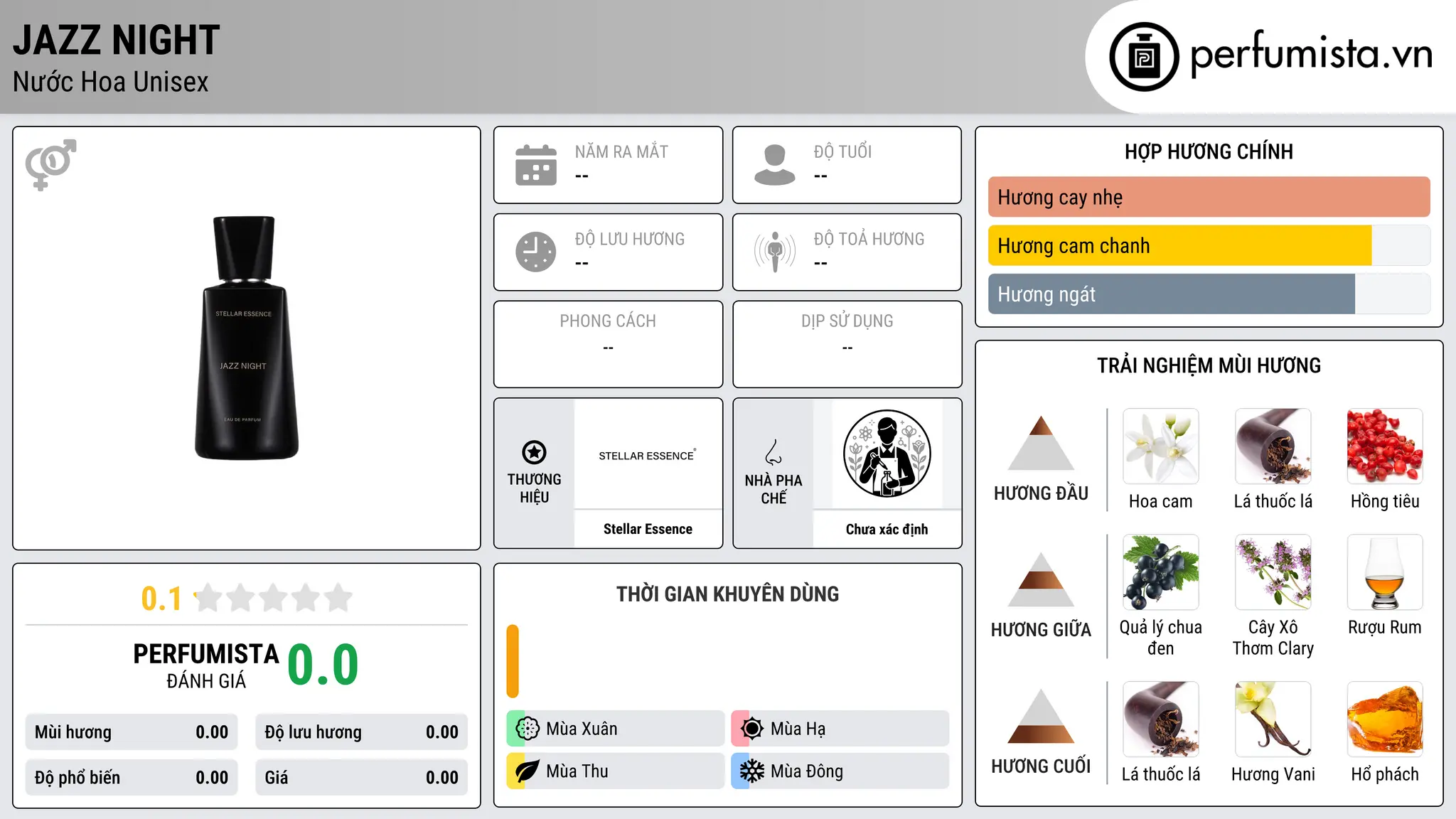Click the PERFUMISTA ĐÁNH GIÁ label

tap(206, 665)
